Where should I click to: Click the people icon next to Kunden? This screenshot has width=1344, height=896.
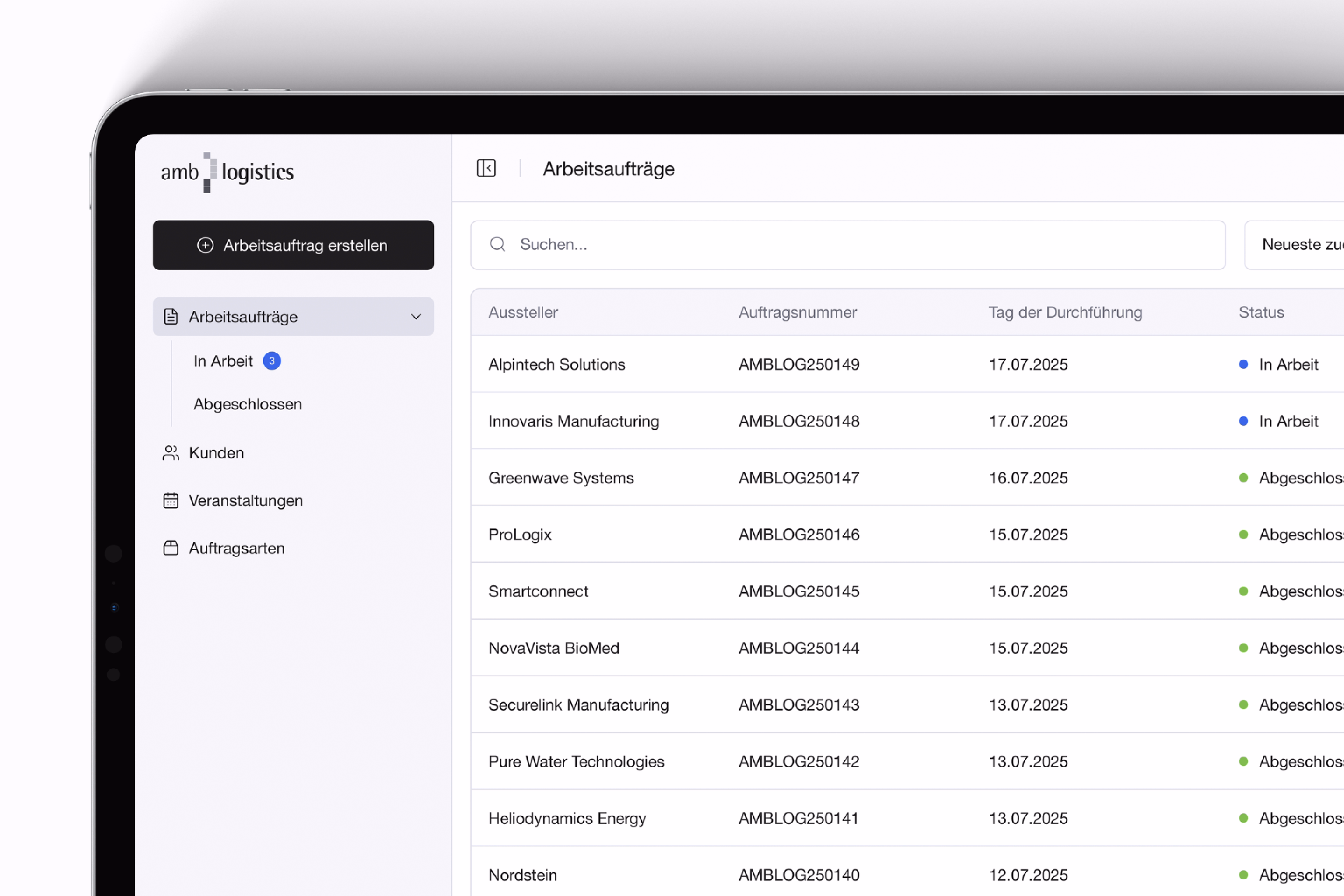171,453
